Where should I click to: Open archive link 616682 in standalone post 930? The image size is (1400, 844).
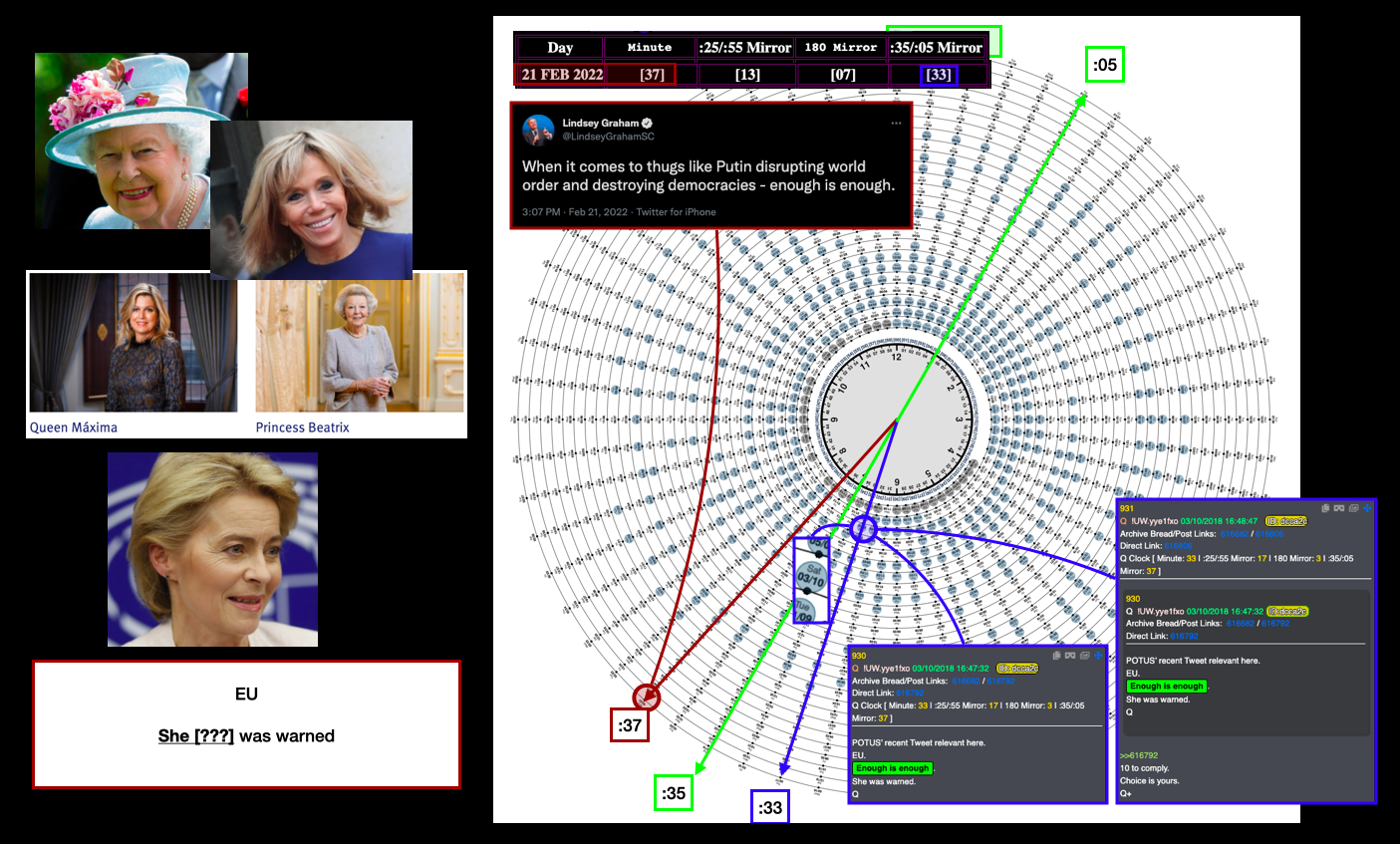tap(966, 682)
